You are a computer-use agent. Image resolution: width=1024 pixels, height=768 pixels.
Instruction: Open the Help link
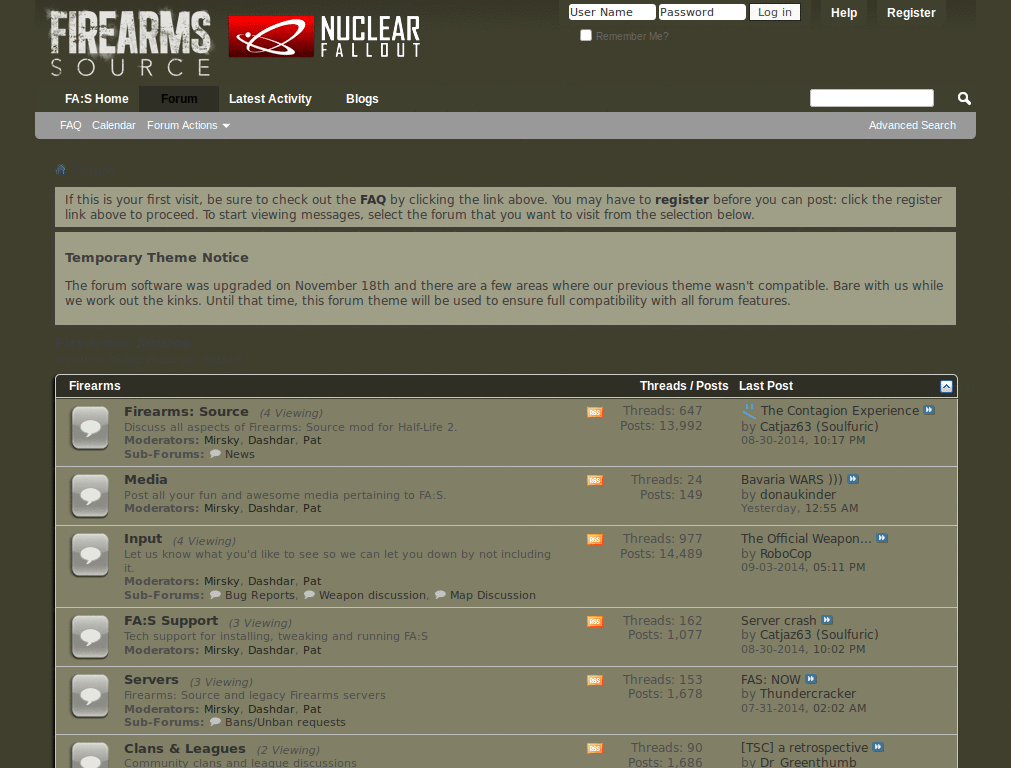click(x=844, y=13)
